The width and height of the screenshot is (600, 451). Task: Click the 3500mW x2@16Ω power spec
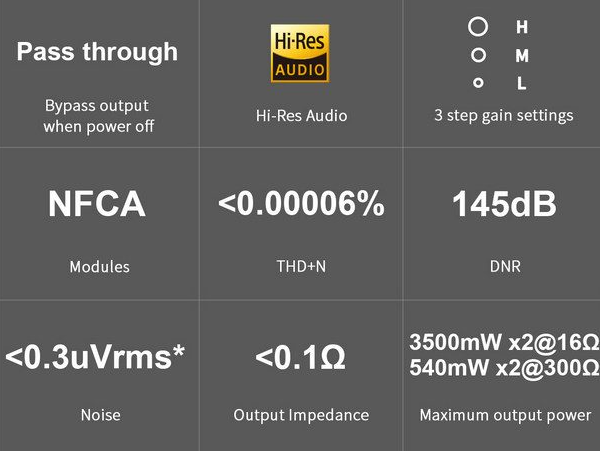click(x=504, y=342)
